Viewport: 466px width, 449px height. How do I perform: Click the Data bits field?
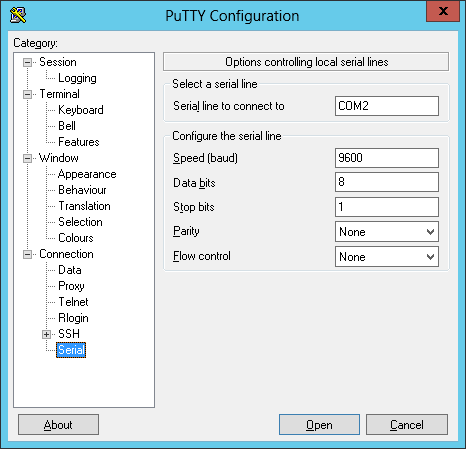[387, 182]
